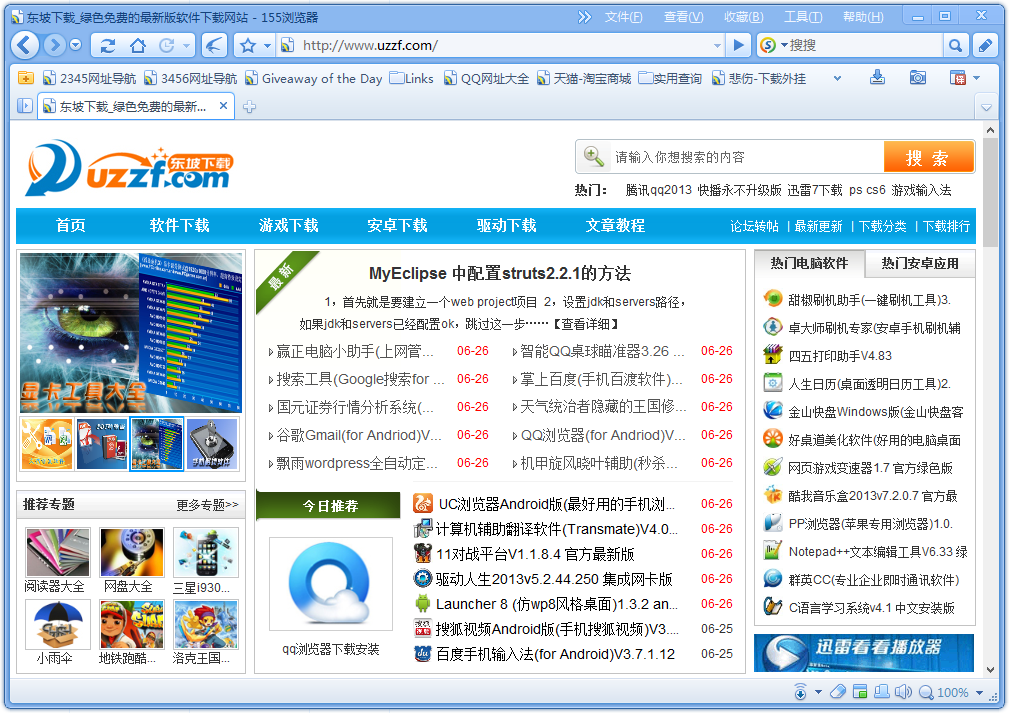Open the download manager icon in bookmarks bar
This screenshot has width=1009, height=713.
click(x=878, y=78)
